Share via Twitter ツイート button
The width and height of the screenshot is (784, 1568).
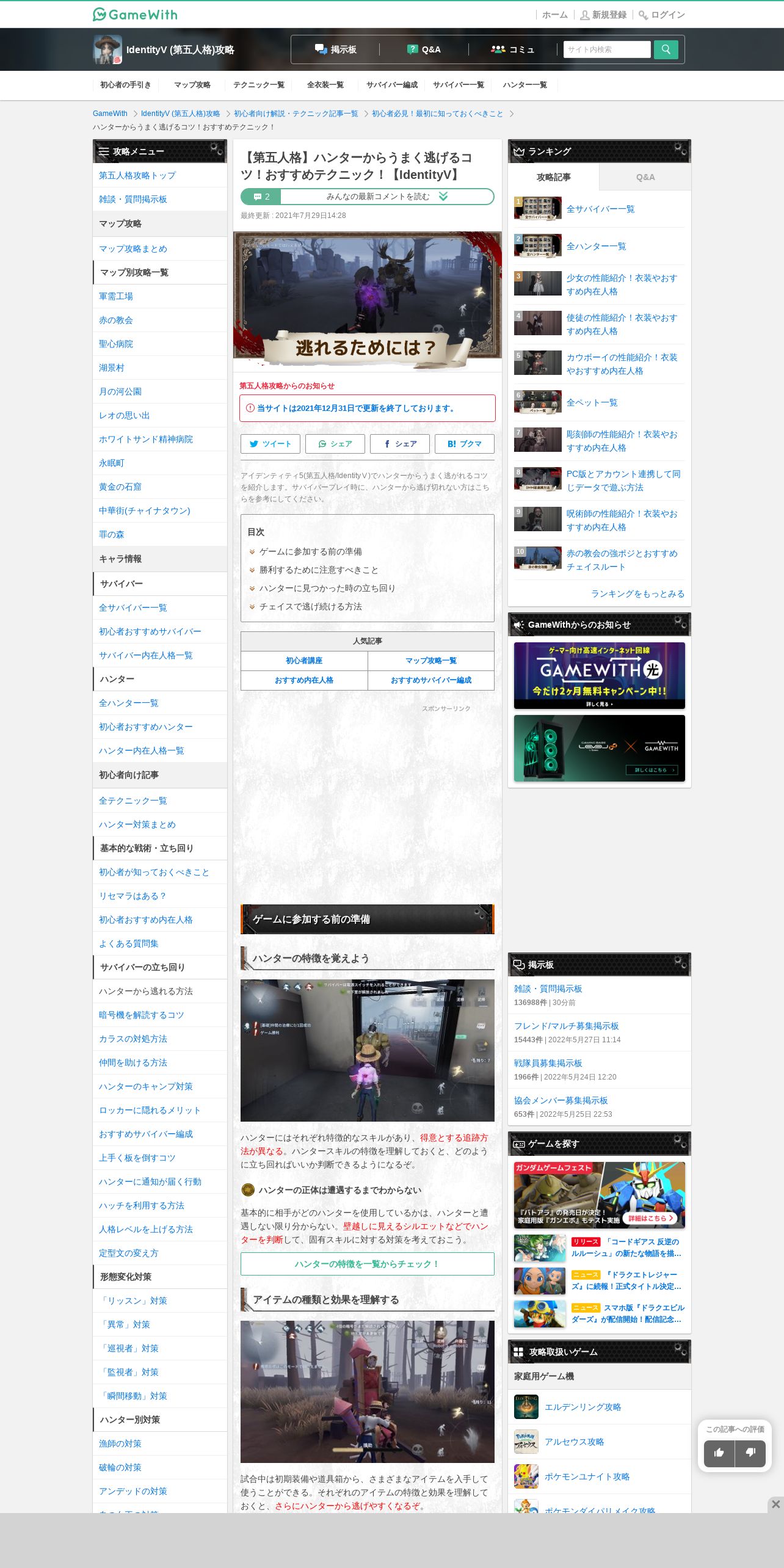coord(270,444)
